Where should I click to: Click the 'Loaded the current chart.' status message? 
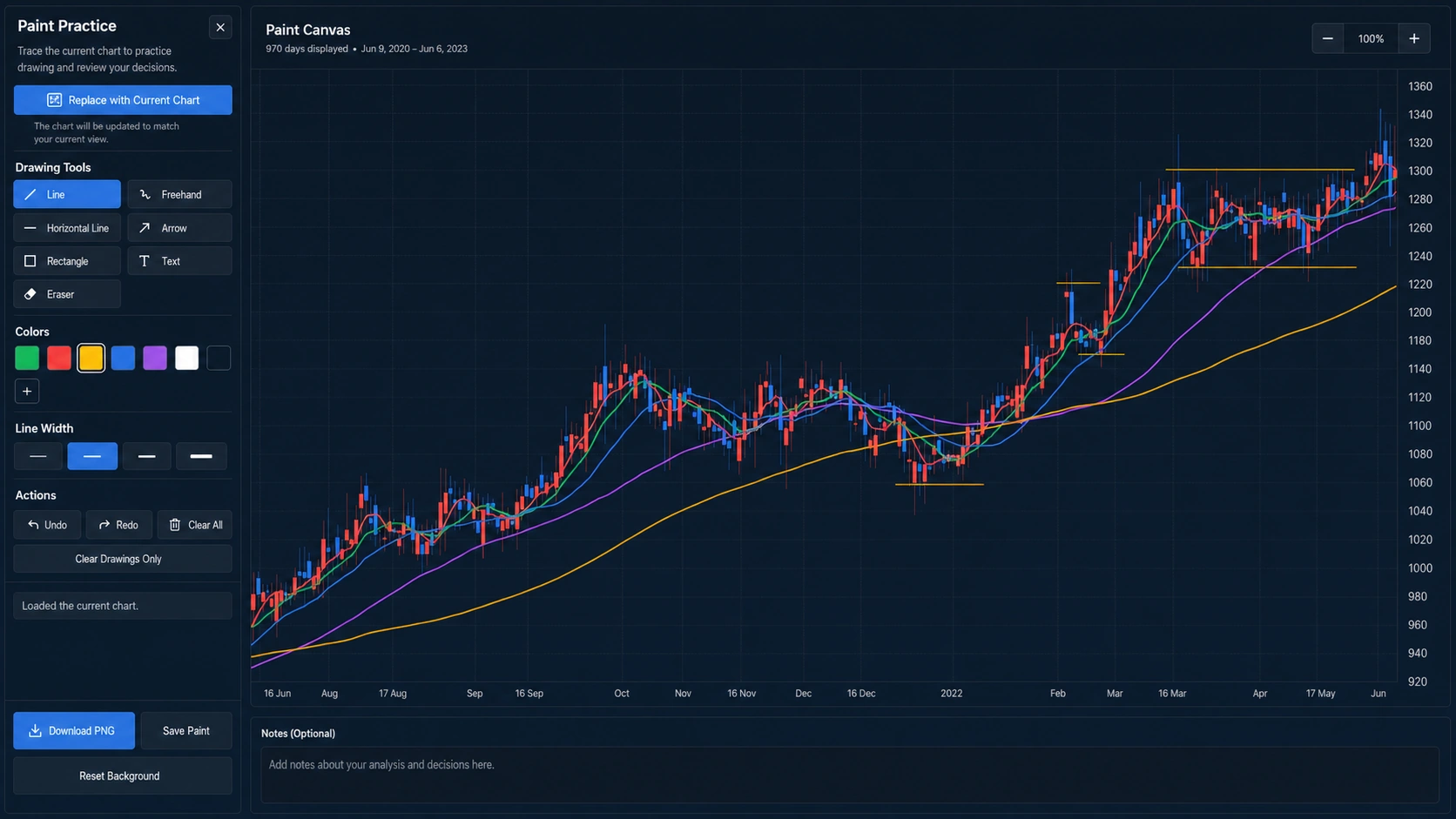pos(123,606)
